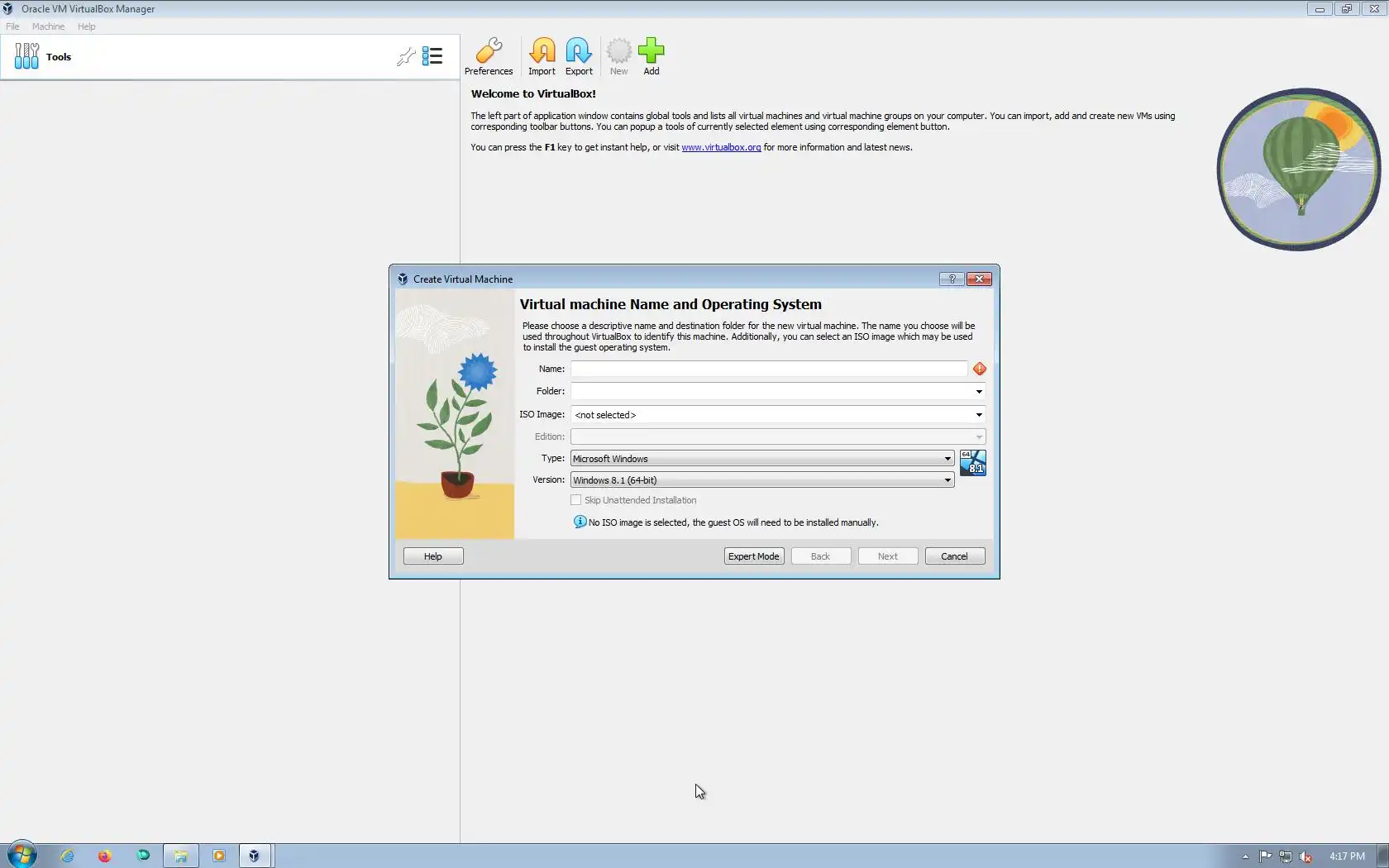
Task: Click the pin tools icon
Action: 406,56
